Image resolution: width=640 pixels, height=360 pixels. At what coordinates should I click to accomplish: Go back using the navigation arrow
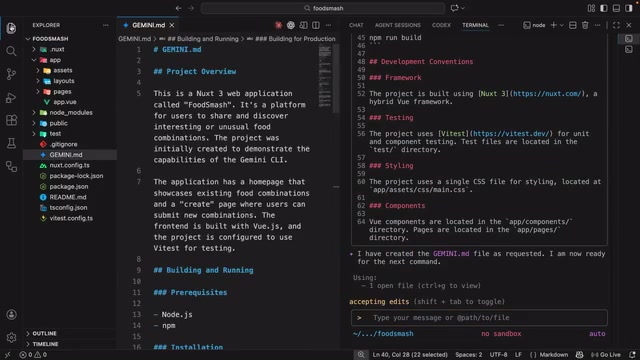click(x=178, y=8)
